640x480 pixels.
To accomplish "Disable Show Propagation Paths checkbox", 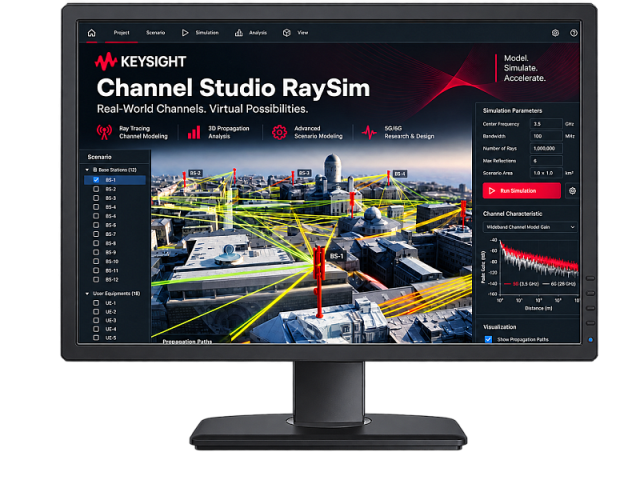I will 488,339.
